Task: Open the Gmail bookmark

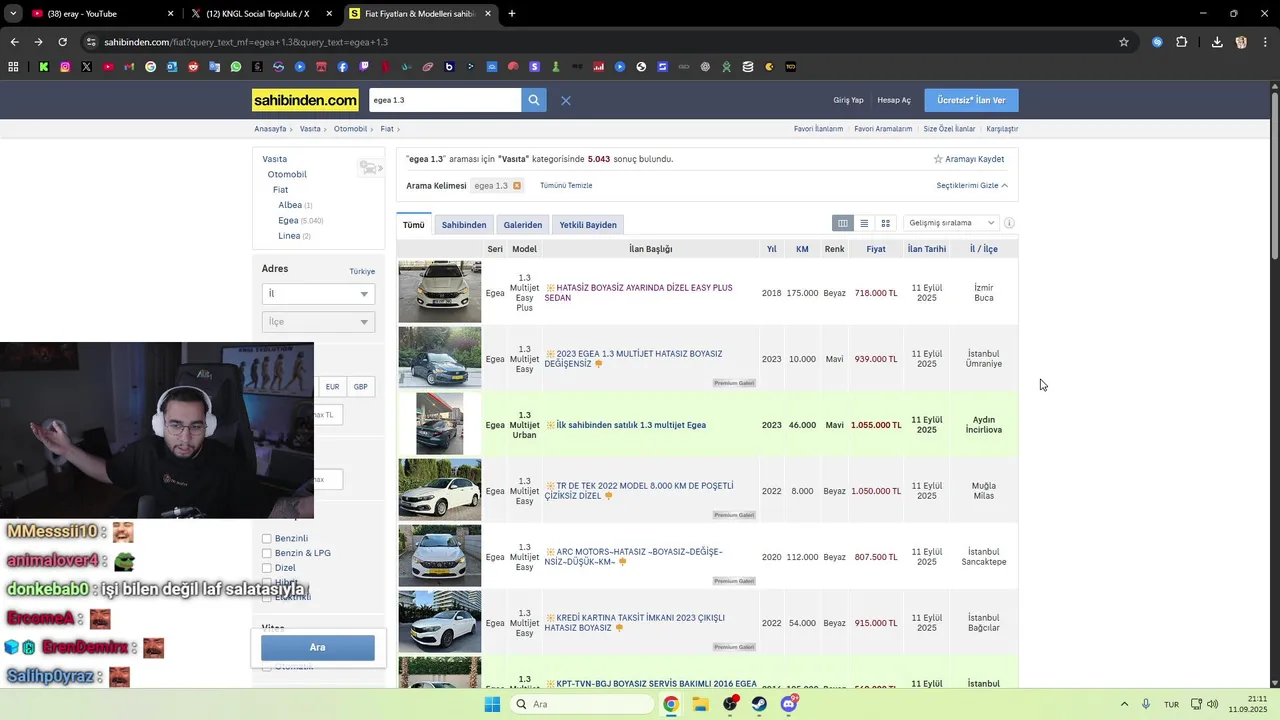Action: tap(129, 67)
